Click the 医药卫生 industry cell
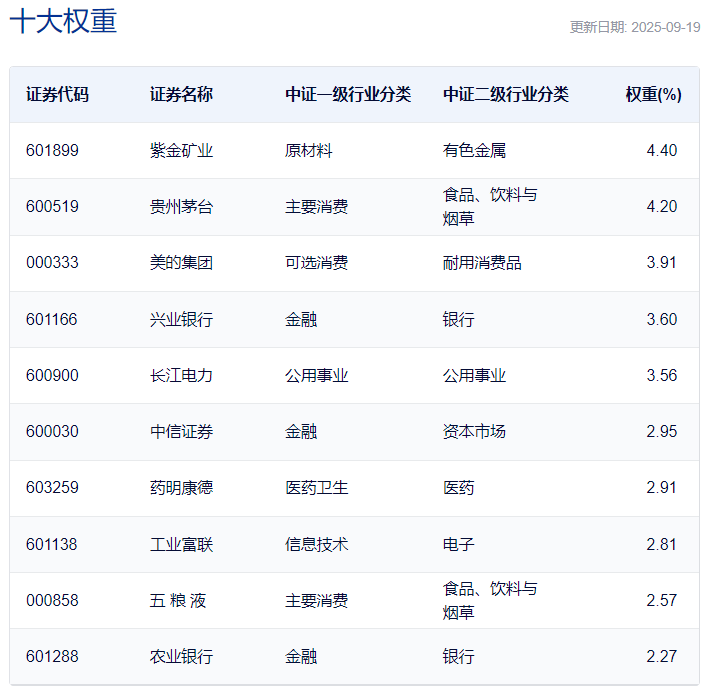Image resolution: width=709 pixels, height=698 pixels. 317,488
